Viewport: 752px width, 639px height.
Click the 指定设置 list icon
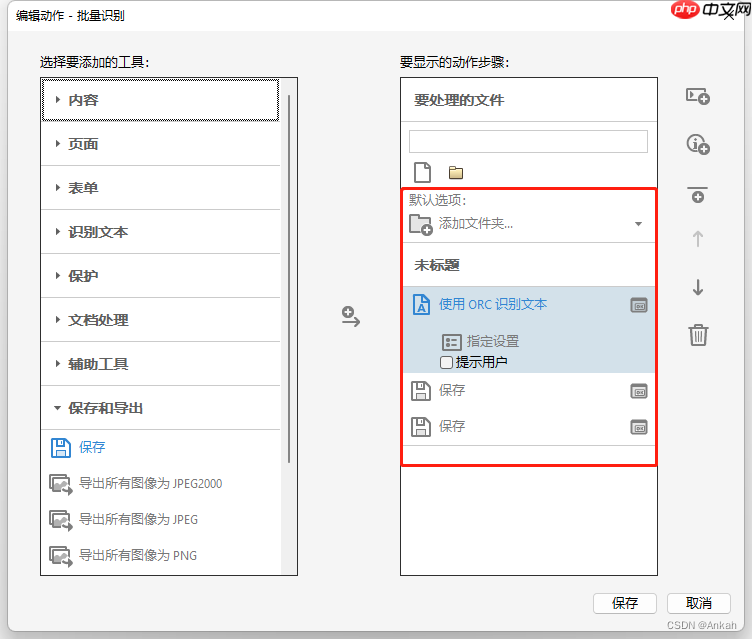pyautogui.click(x=451, y=342)
